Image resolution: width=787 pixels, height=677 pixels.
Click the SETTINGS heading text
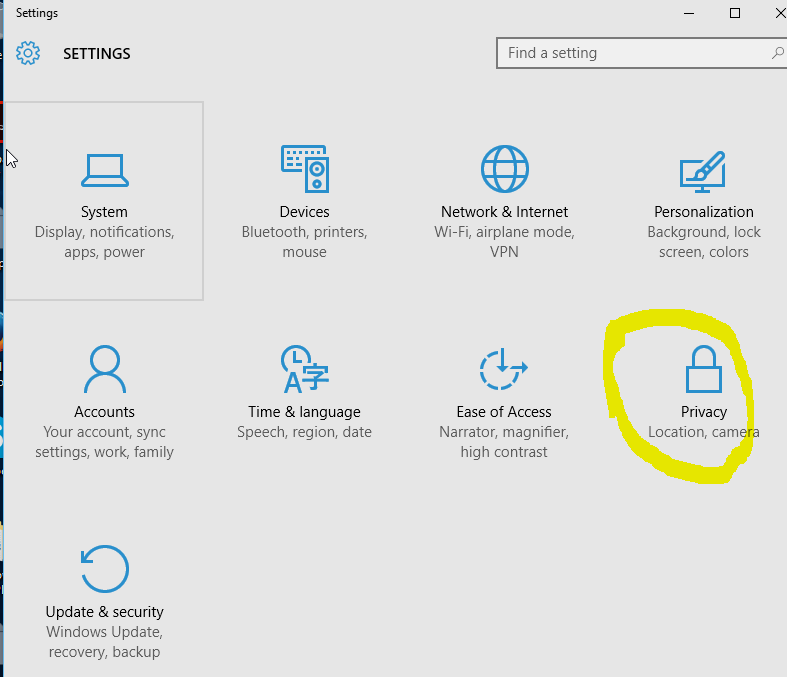coord(96,53)
